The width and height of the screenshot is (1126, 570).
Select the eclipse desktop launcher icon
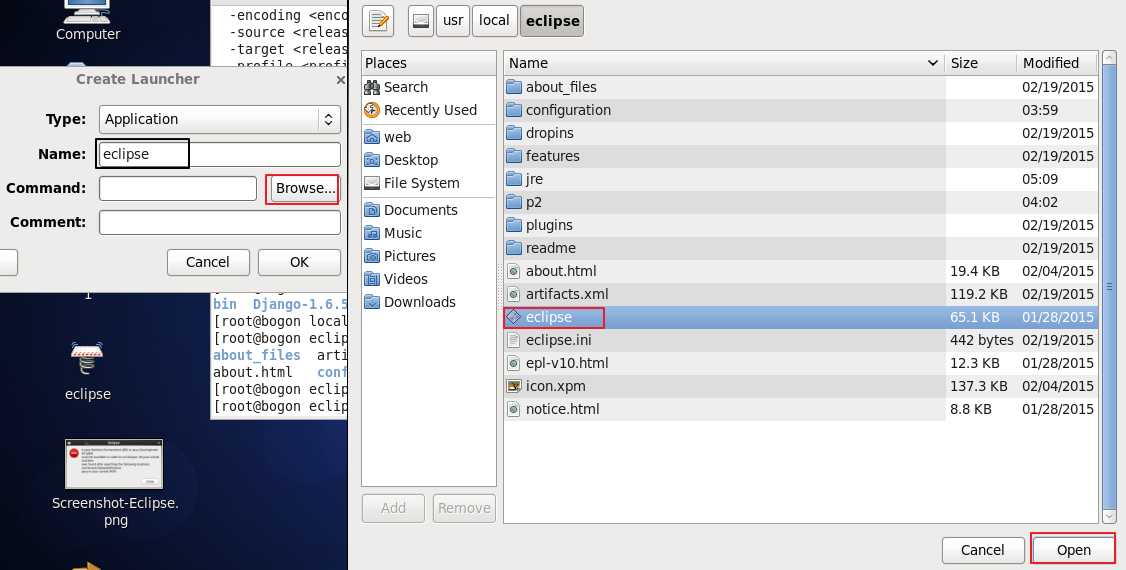coord(88,372)
